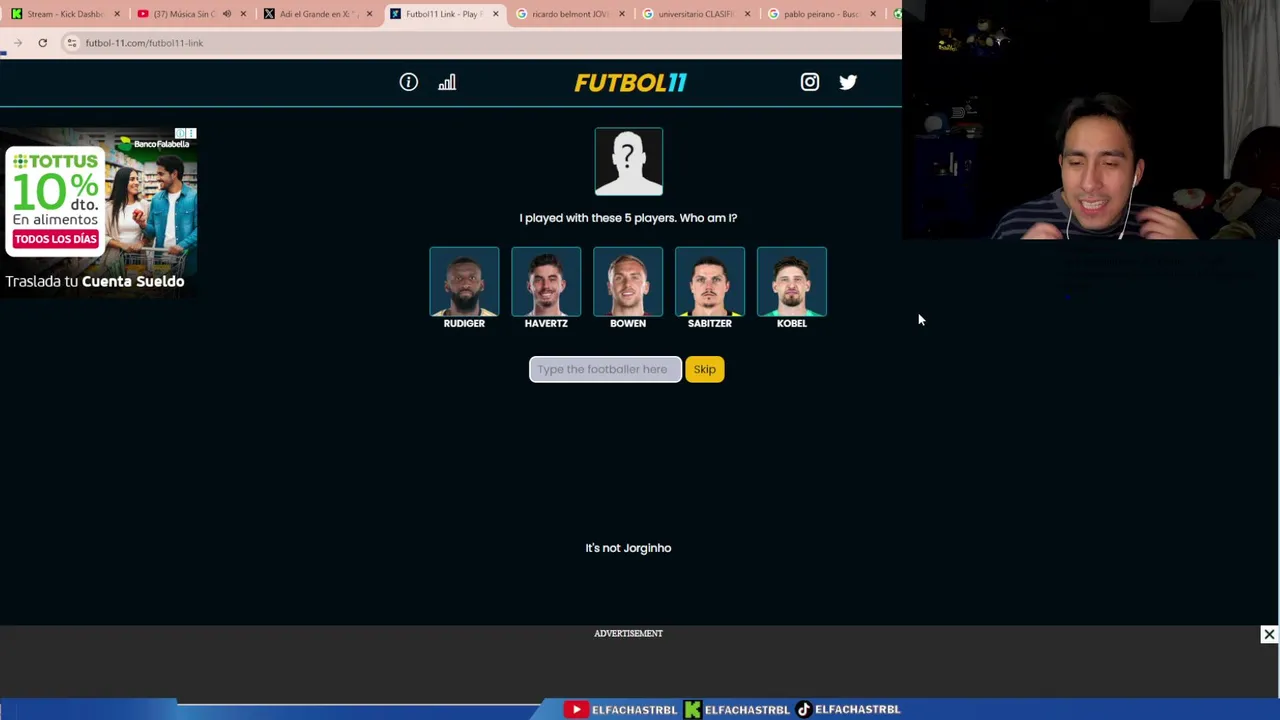Click the yellow Skip button
The height and width of the screenshot is (720, 1280).
pos(705,369)
